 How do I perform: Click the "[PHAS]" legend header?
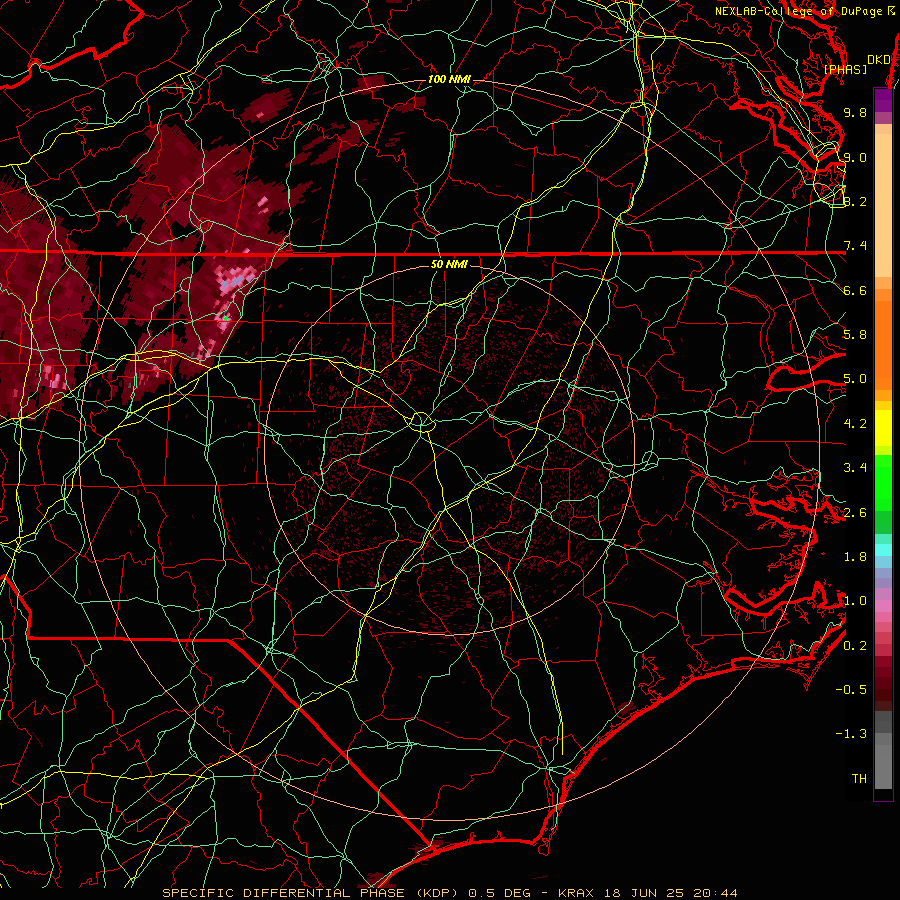[x=845, y=69]
